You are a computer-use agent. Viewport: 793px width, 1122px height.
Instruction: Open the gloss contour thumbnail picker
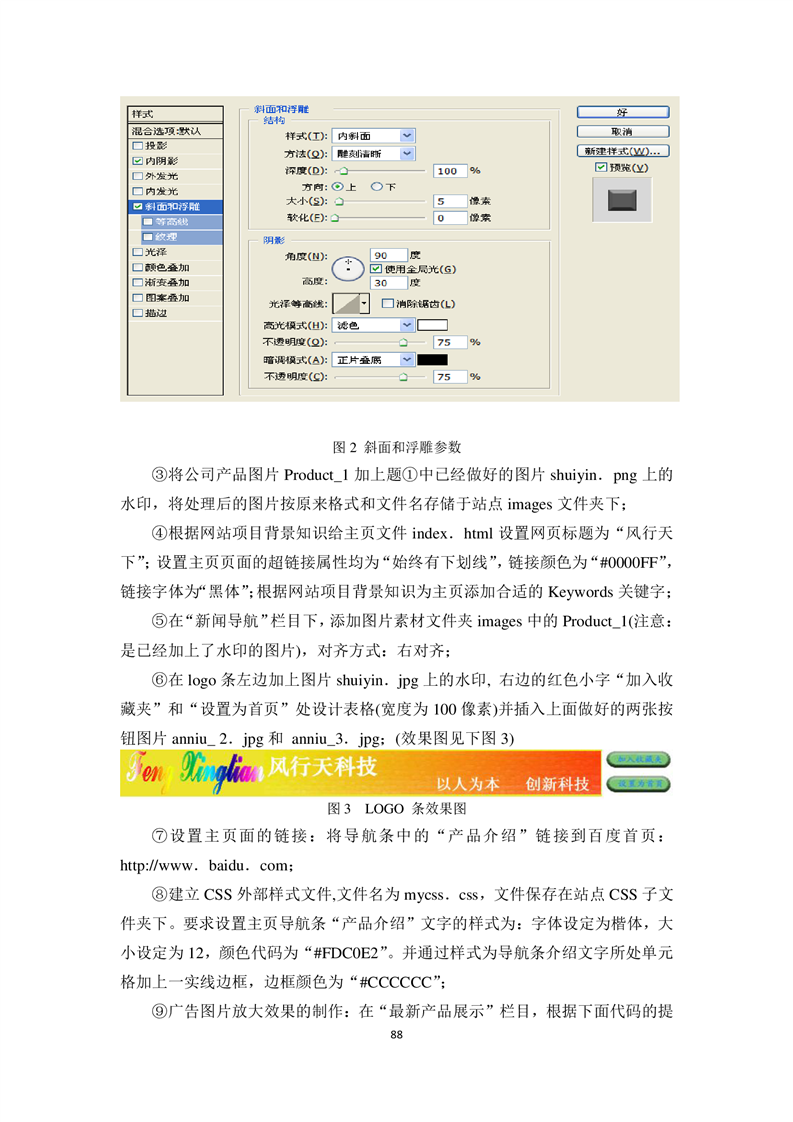pos(346,303)
